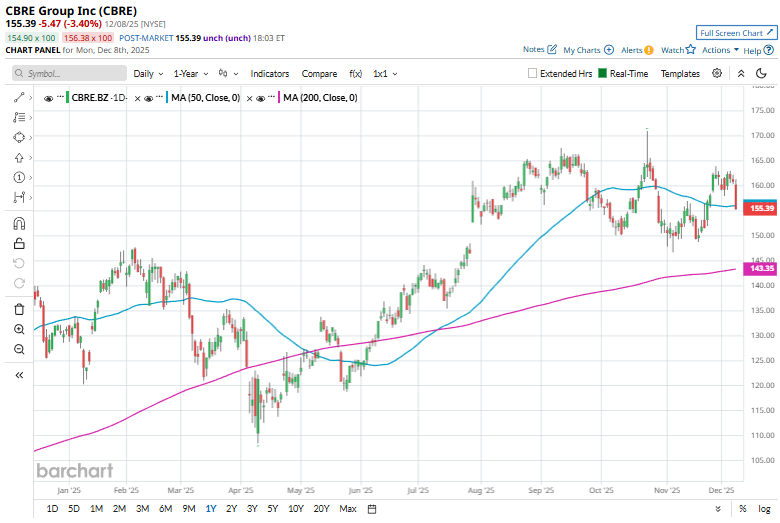Select the trend line drawing tool
780x523 pixels.
(19, 97)
